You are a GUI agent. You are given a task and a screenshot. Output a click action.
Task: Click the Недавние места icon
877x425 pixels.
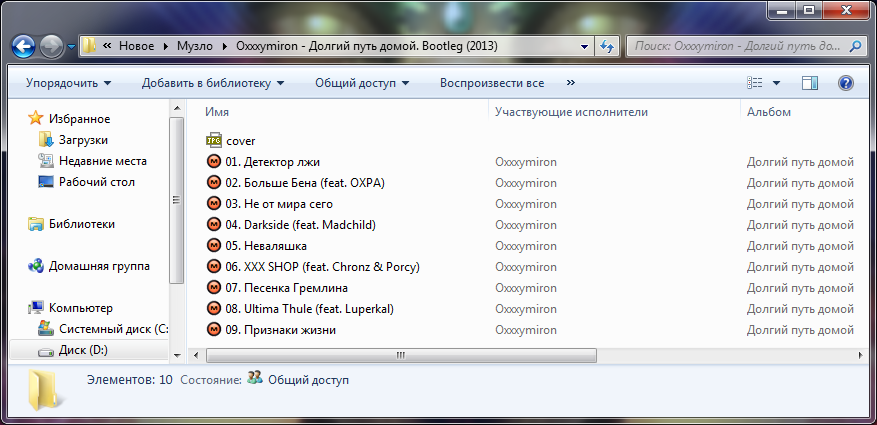46,161
